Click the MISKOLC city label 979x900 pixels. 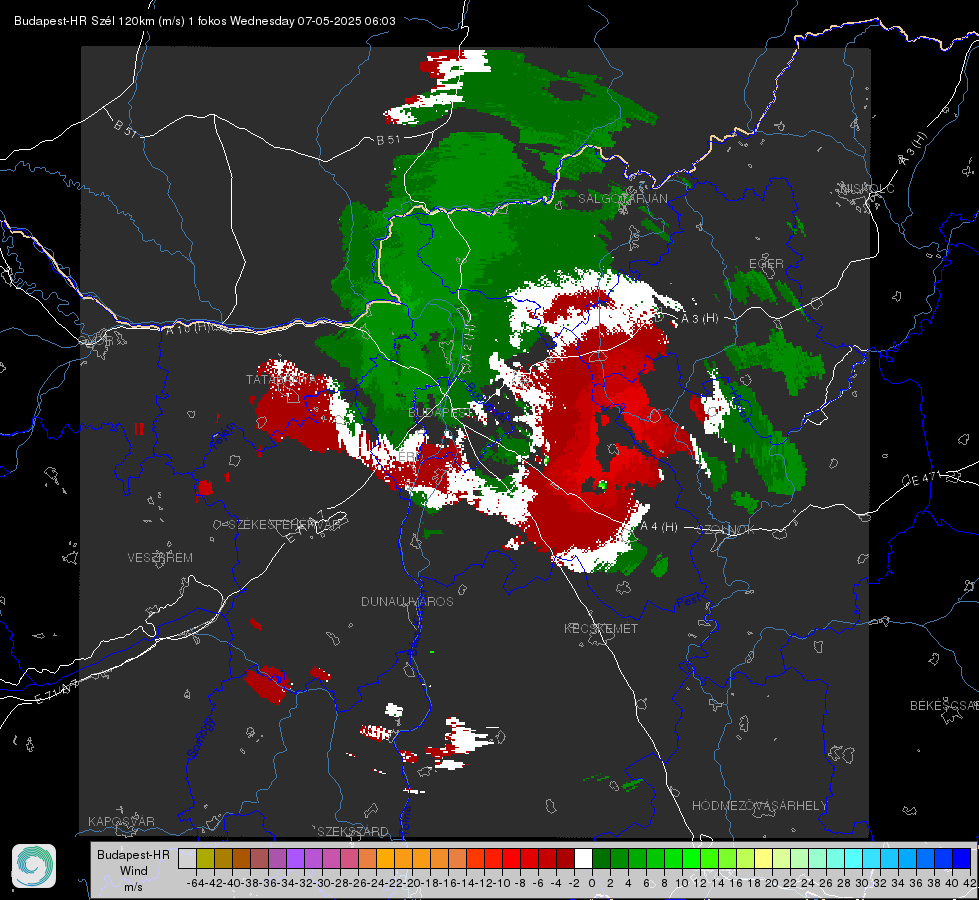(x=868, y=188)
